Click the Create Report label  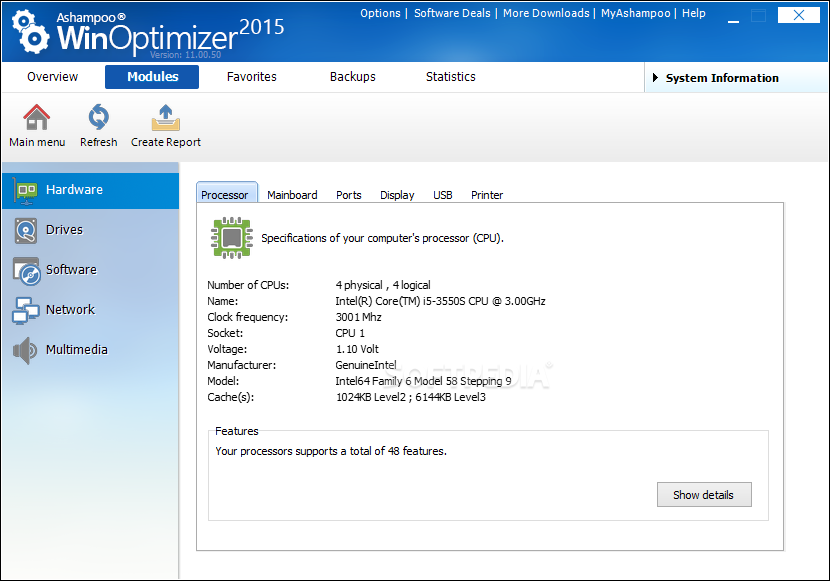[166, 142]
